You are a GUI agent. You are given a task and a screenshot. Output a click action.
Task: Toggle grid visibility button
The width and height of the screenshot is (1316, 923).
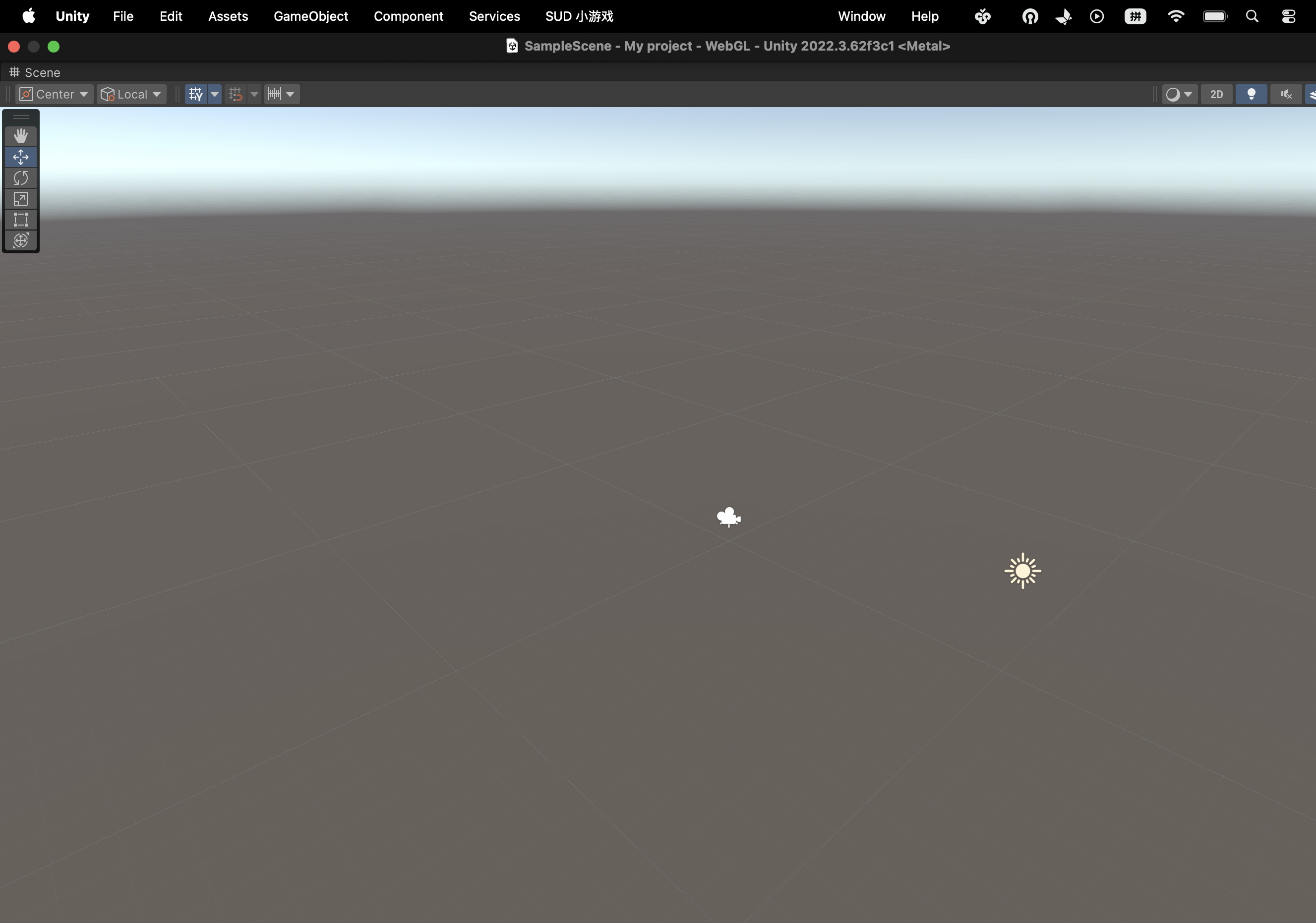tap(196, 94)
